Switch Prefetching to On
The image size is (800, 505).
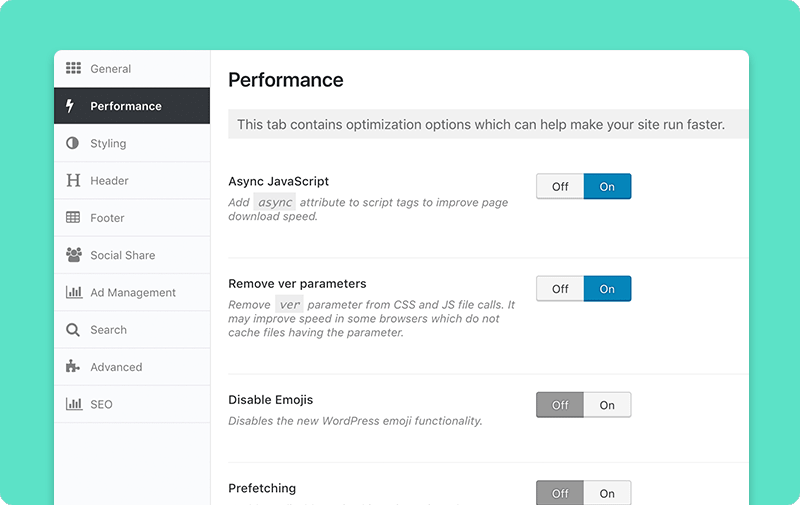click(607, 493)
